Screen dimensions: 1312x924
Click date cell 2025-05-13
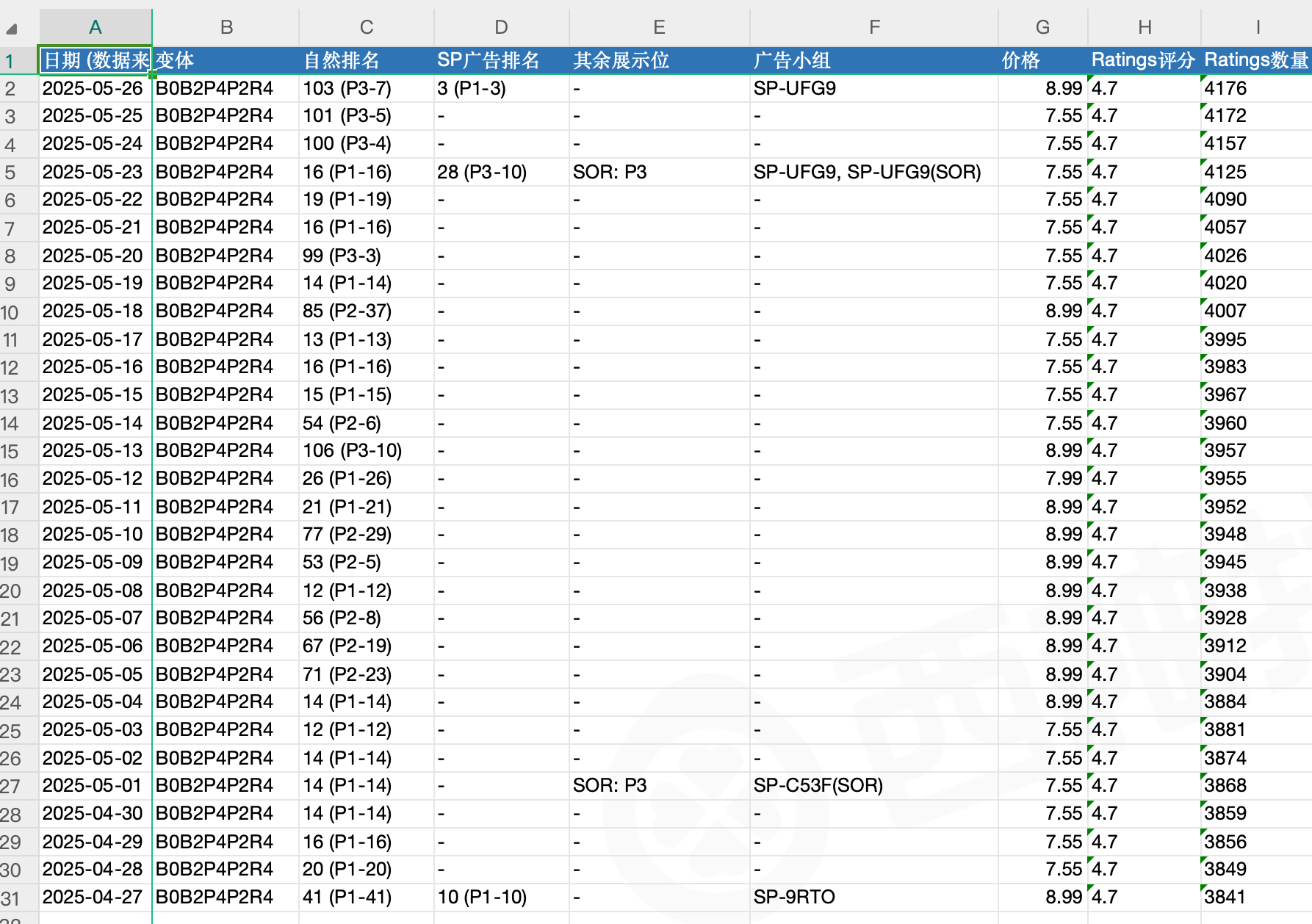(95, 451)
